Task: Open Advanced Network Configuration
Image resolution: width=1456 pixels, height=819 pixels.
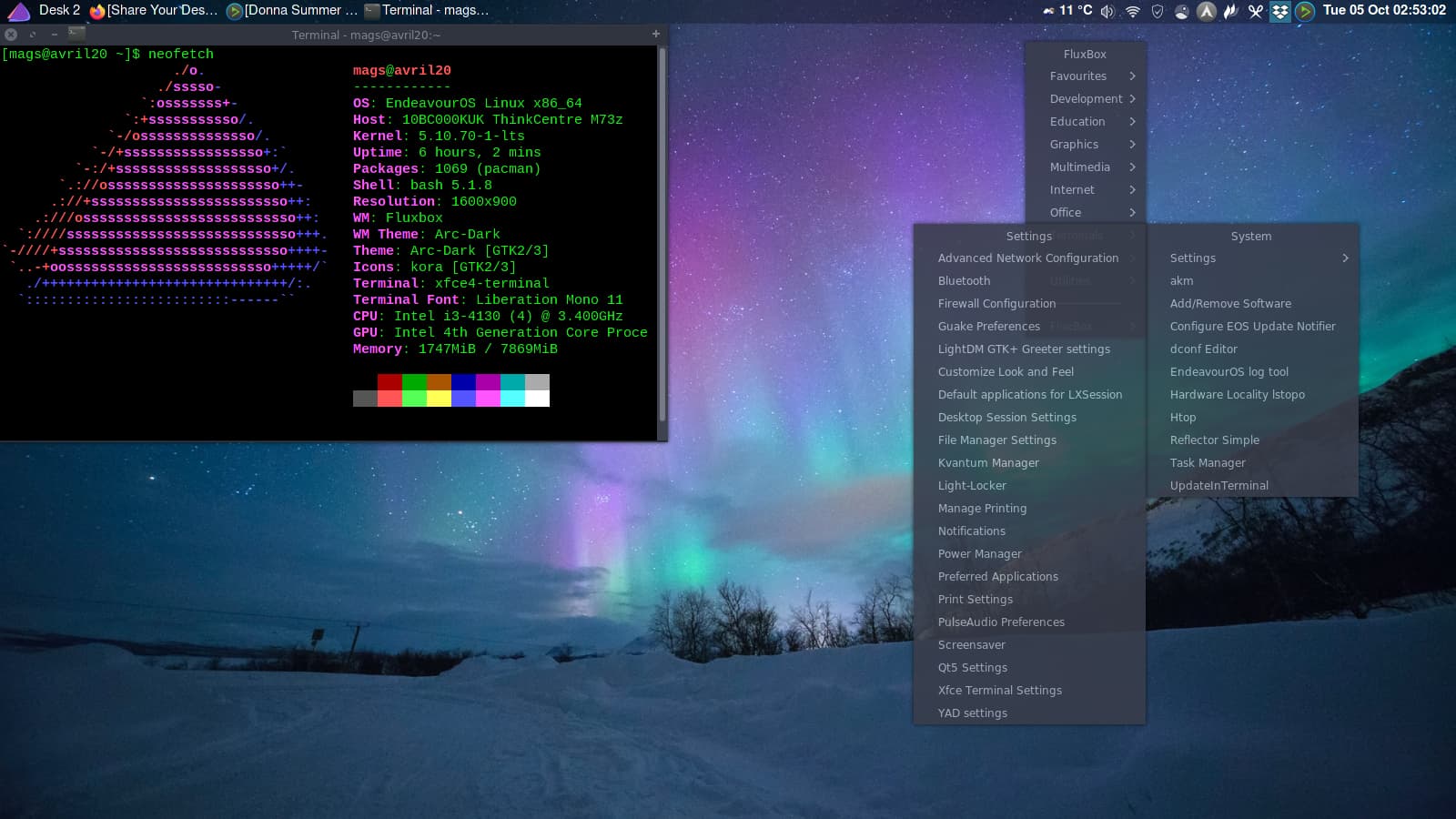Action: pos(1028,258)
